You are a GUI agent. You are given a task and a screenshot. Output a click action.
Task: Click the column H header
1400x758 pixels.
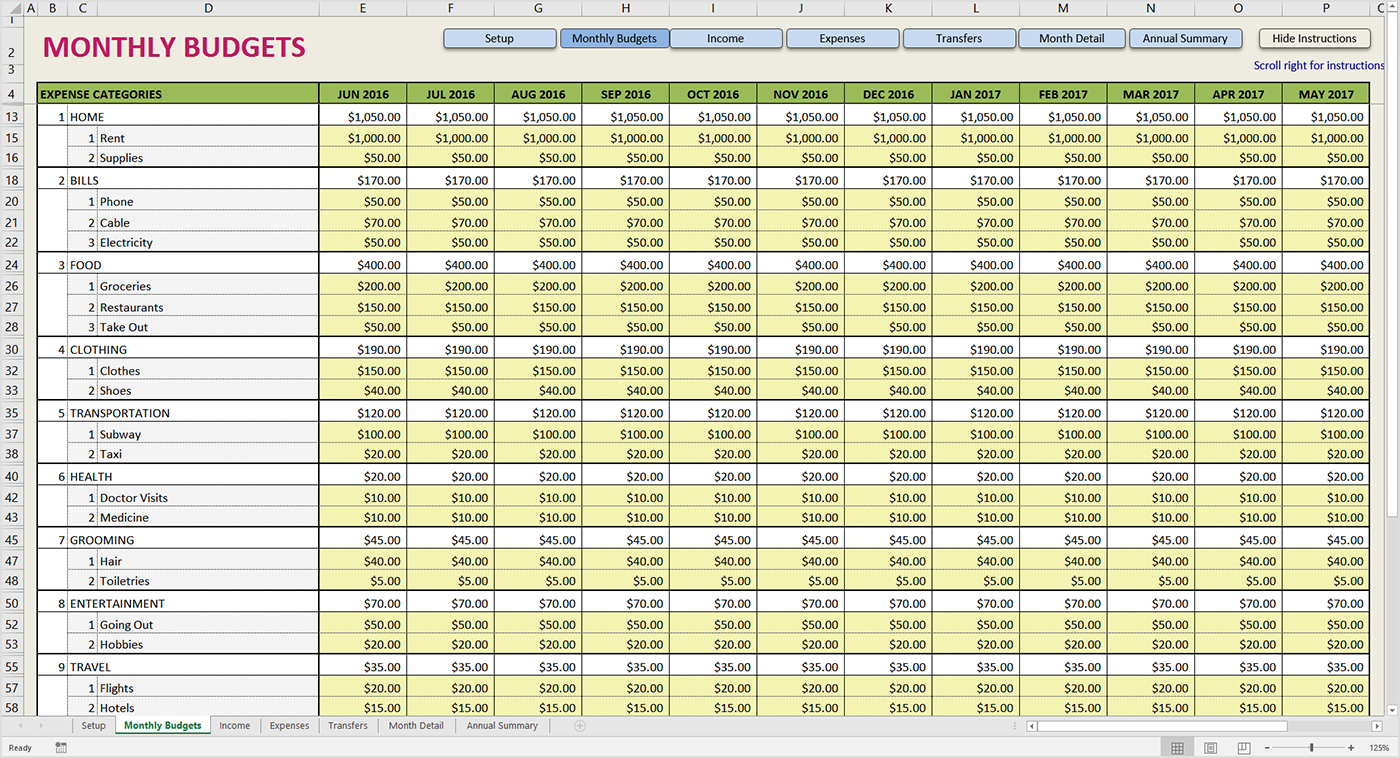pyautogui.click(x=626, y=9)
